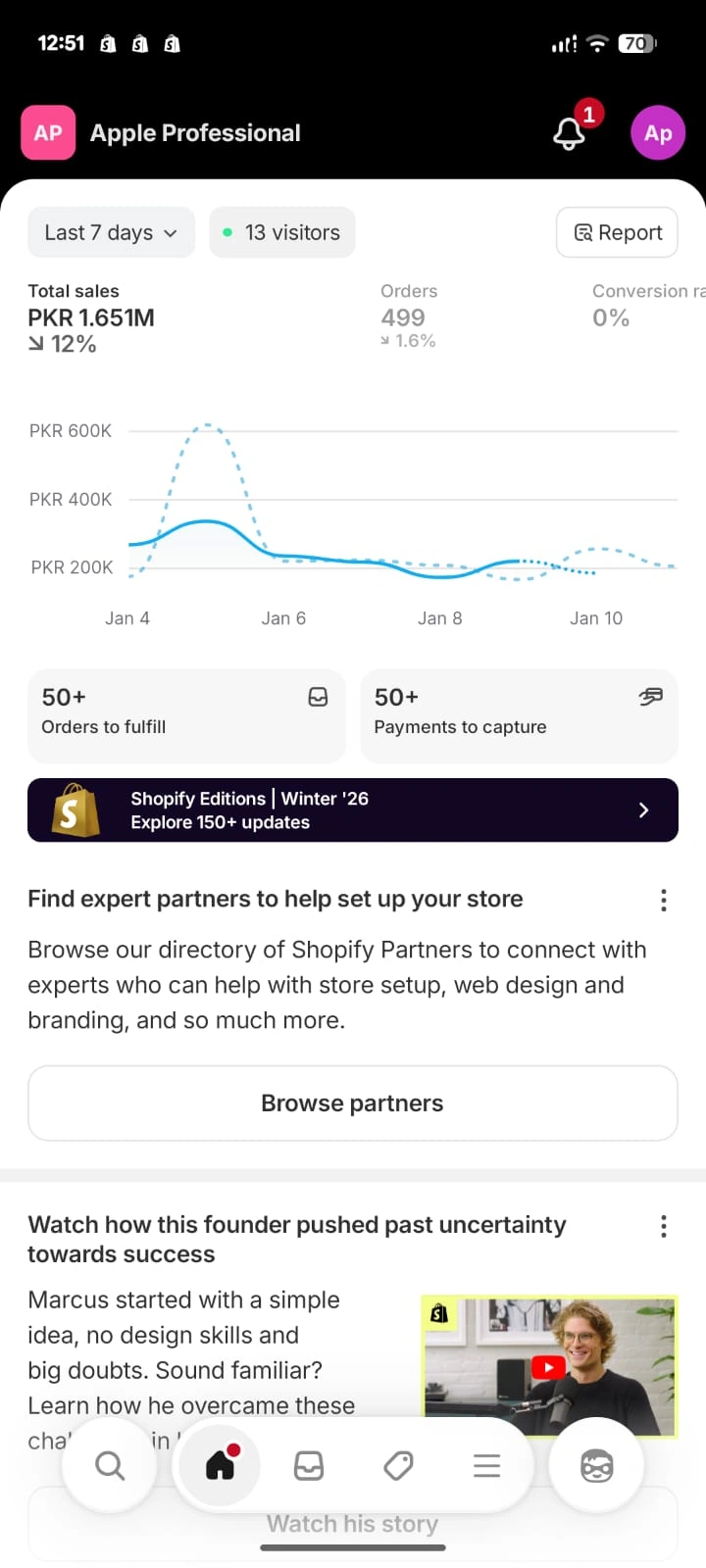Image resolution: width=706 pixels, height=1568 pixels.
Task: Expand the Last 7 days dropdown
Action: pos(111,232)
